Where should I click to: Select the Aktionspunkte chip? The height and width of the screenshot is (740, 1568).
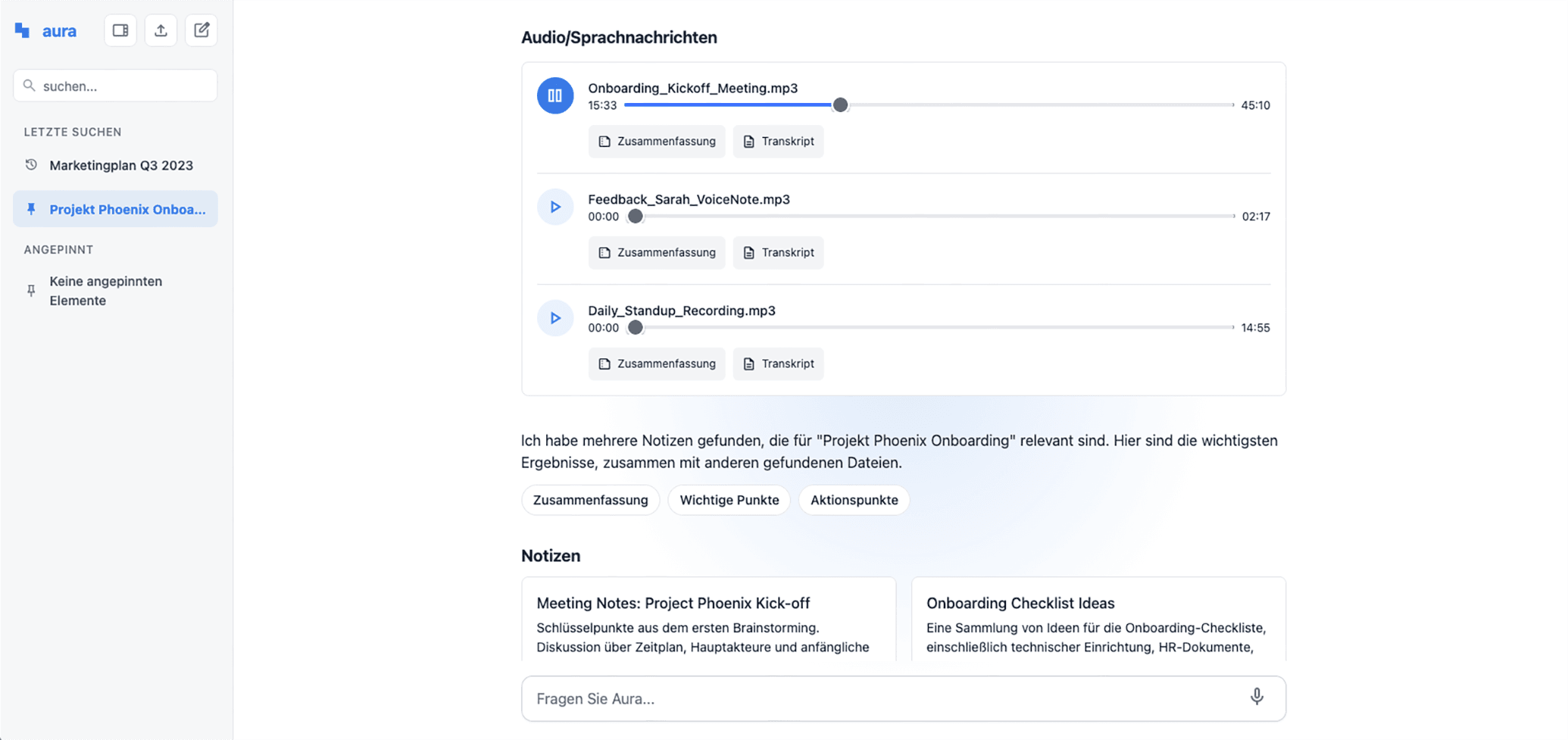pos(854,500)
